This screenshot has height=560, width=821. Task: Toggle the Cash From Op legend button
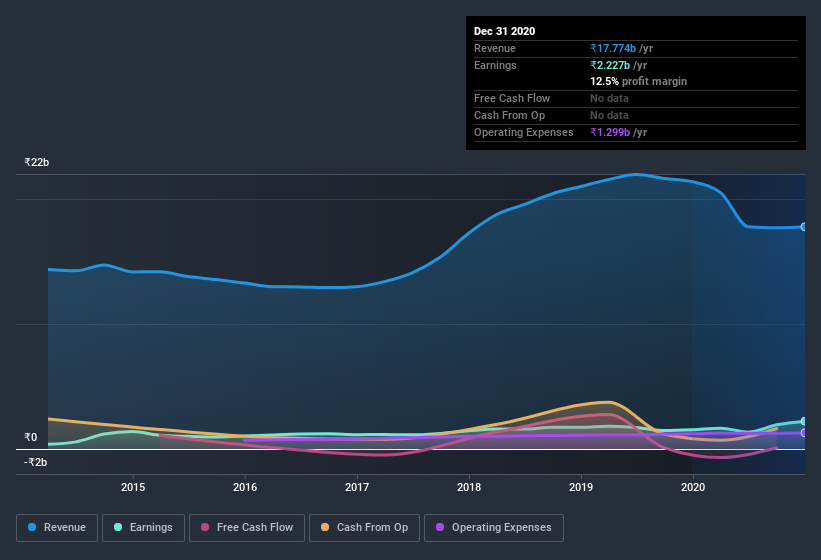click(364, 528)
